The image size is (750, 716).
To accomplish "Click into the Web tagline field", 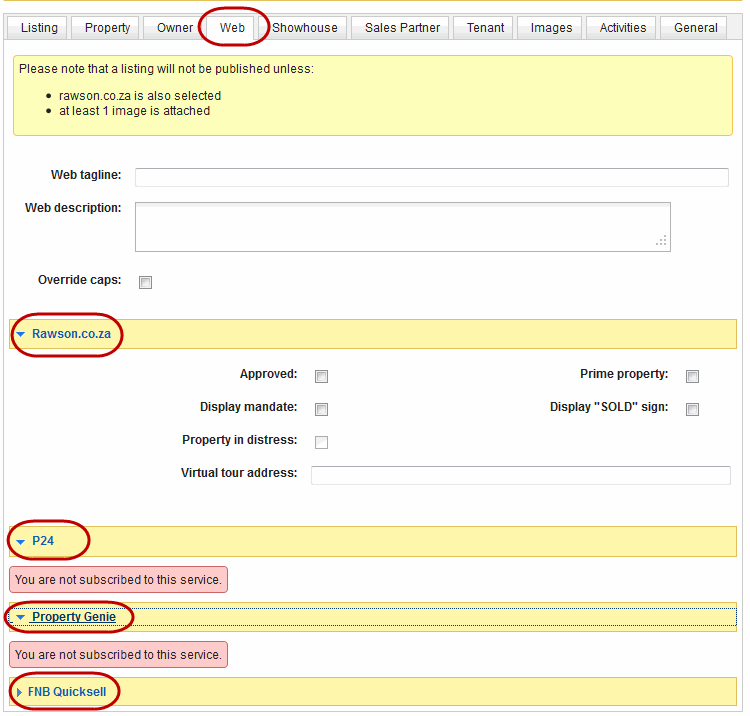I will 431,177.
